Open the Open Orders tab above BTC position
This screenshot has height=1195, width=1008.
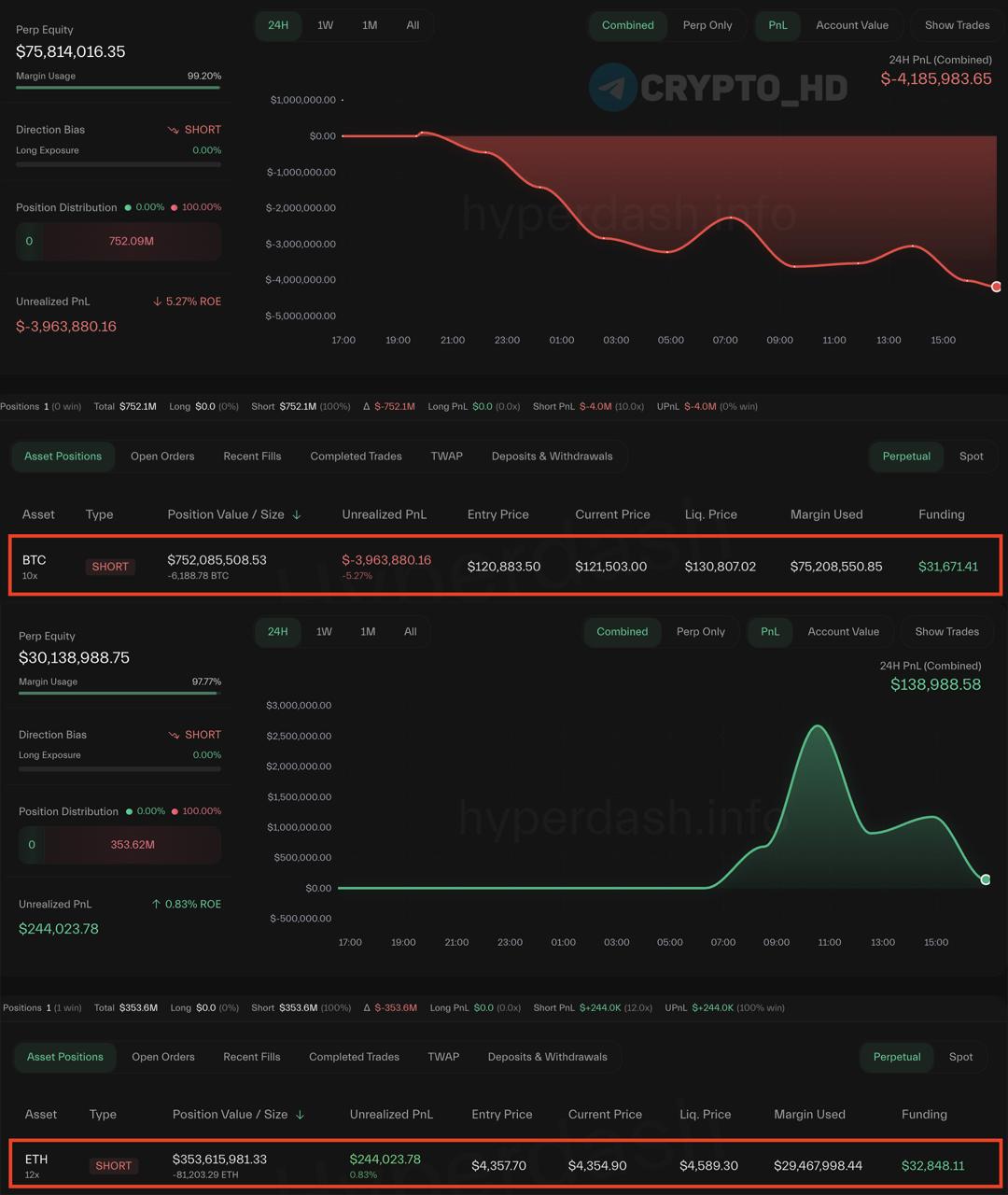click(162, 457)
